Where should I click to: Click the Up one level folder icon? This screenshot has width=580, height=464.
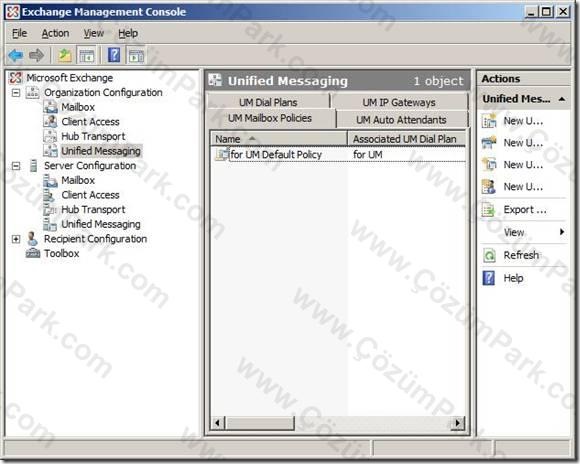tap(65, 56)
